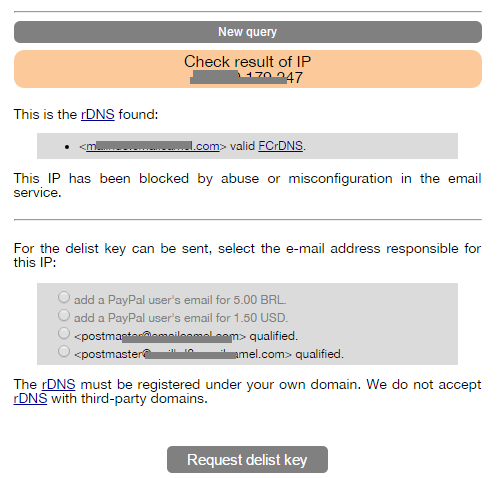Image resolution: width=502 pixels, height=478 pixels.
Task: Open rDNS link before 'with third-party domains'
Action: (30, 398)
